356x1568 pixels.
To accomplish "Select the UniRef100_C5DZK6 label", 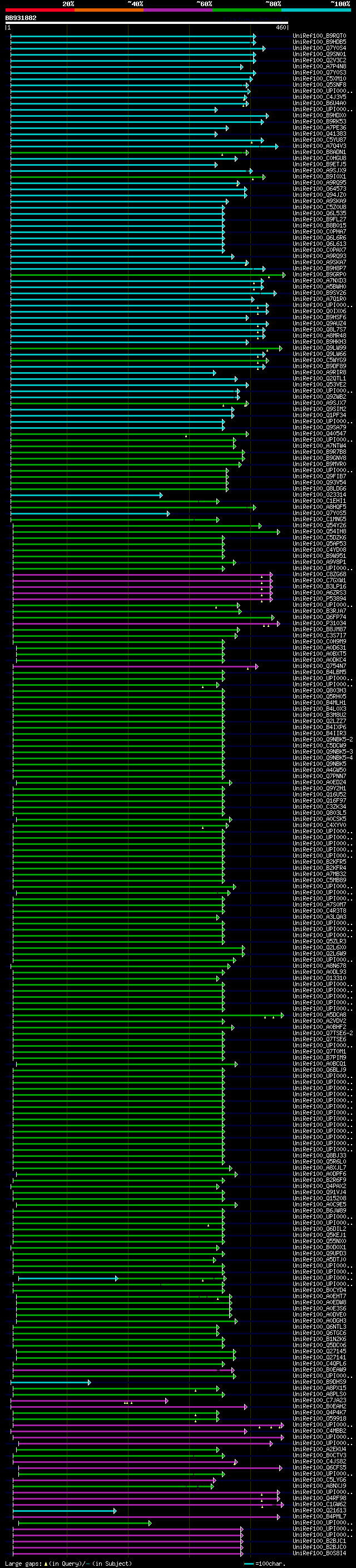I will (x=319, y=537).
